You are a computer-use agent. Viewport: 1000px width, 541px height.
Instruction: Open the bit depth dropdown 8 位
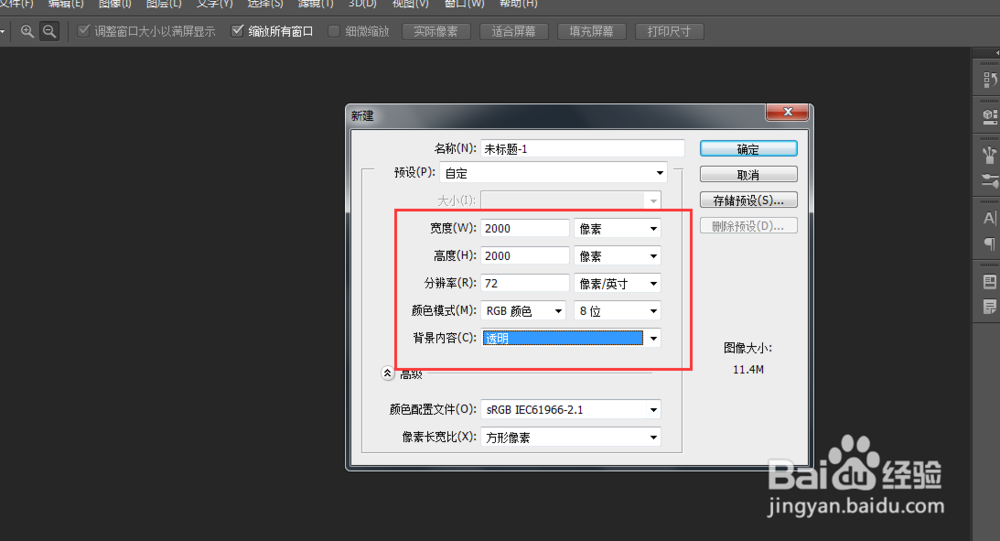point(617,310)
